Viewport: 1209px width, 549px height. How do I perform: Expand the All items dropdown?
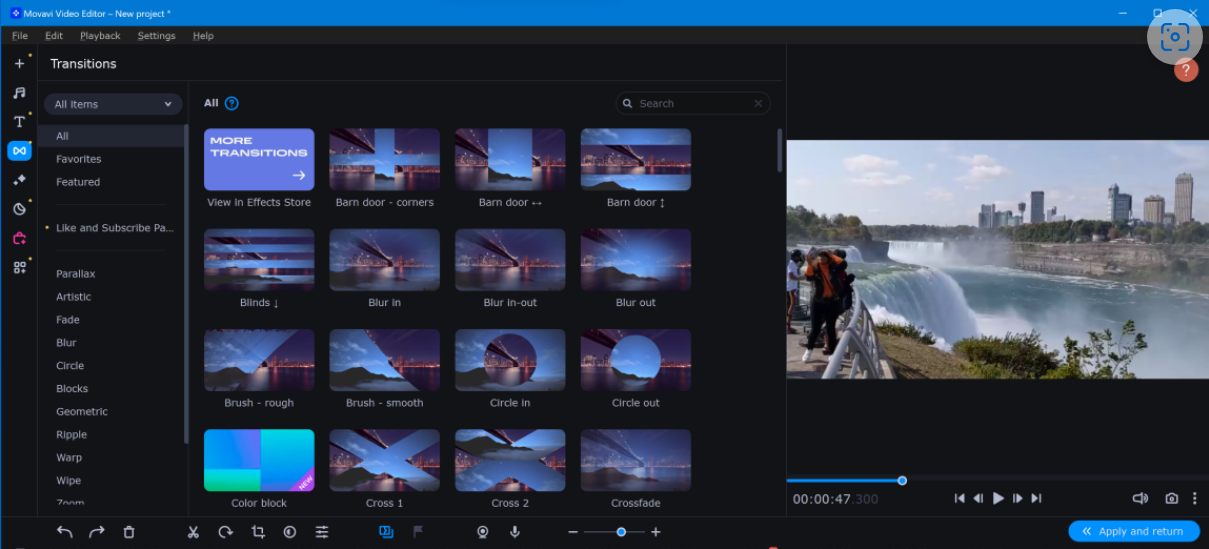tap(113, 104)
